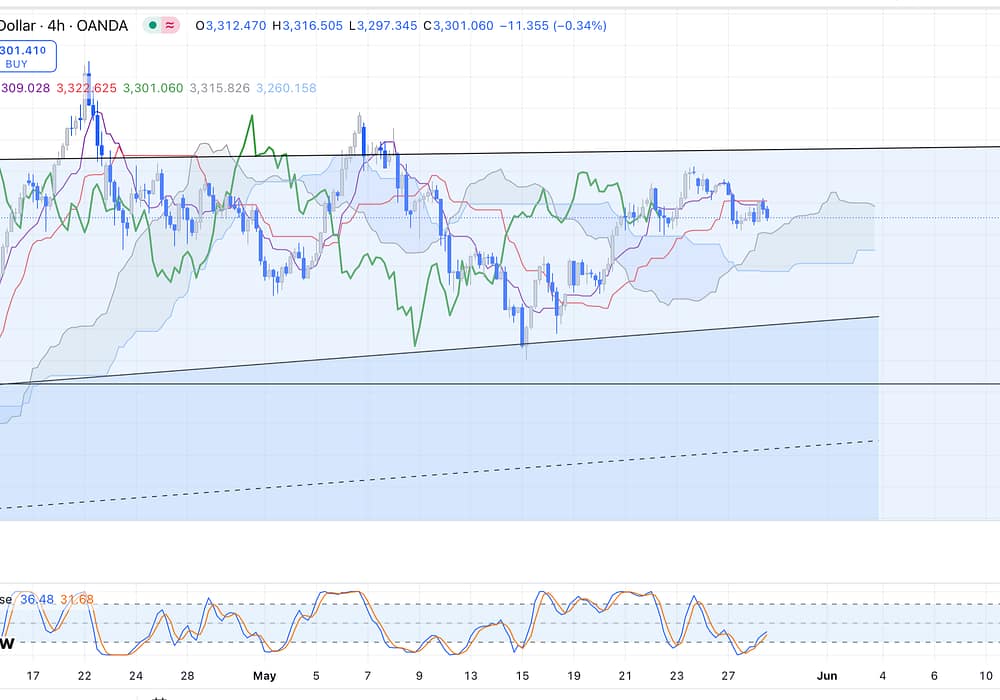1000x700 pixels.
Task: Click the Open price value 3,312.470
Action: tap(235, 26)
